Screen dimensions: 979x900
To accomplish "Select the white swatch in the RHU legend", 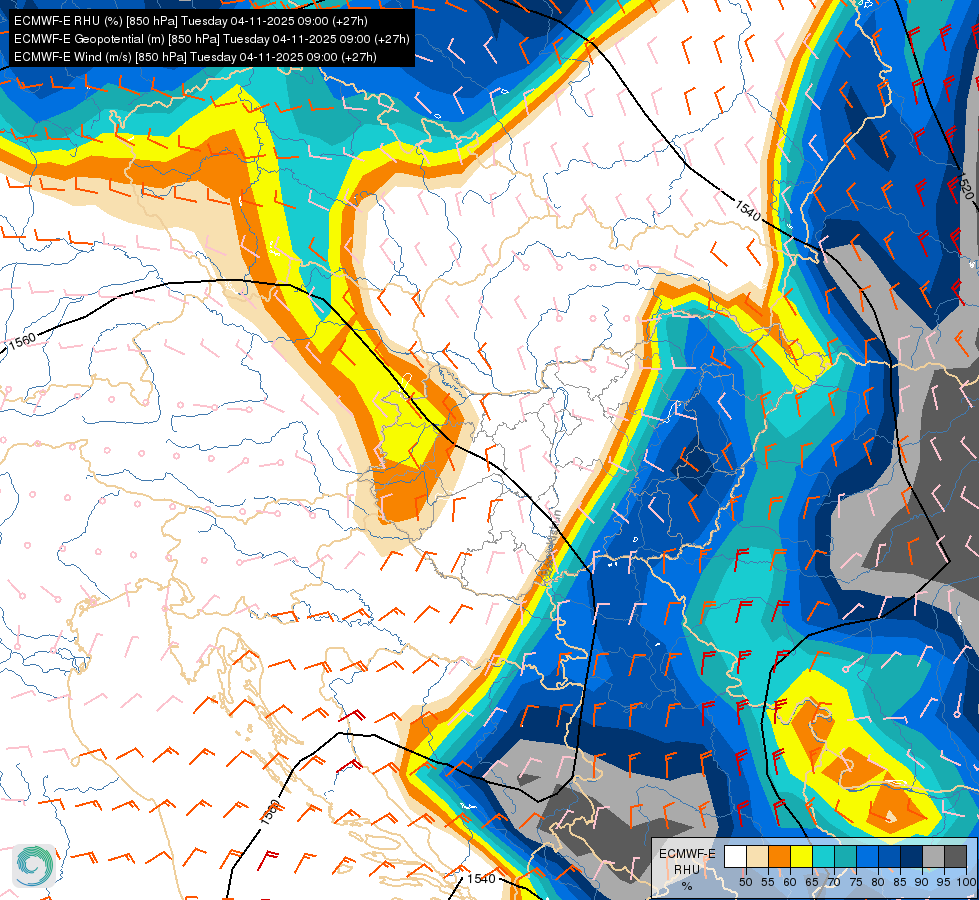I will [x=735, y=856].
